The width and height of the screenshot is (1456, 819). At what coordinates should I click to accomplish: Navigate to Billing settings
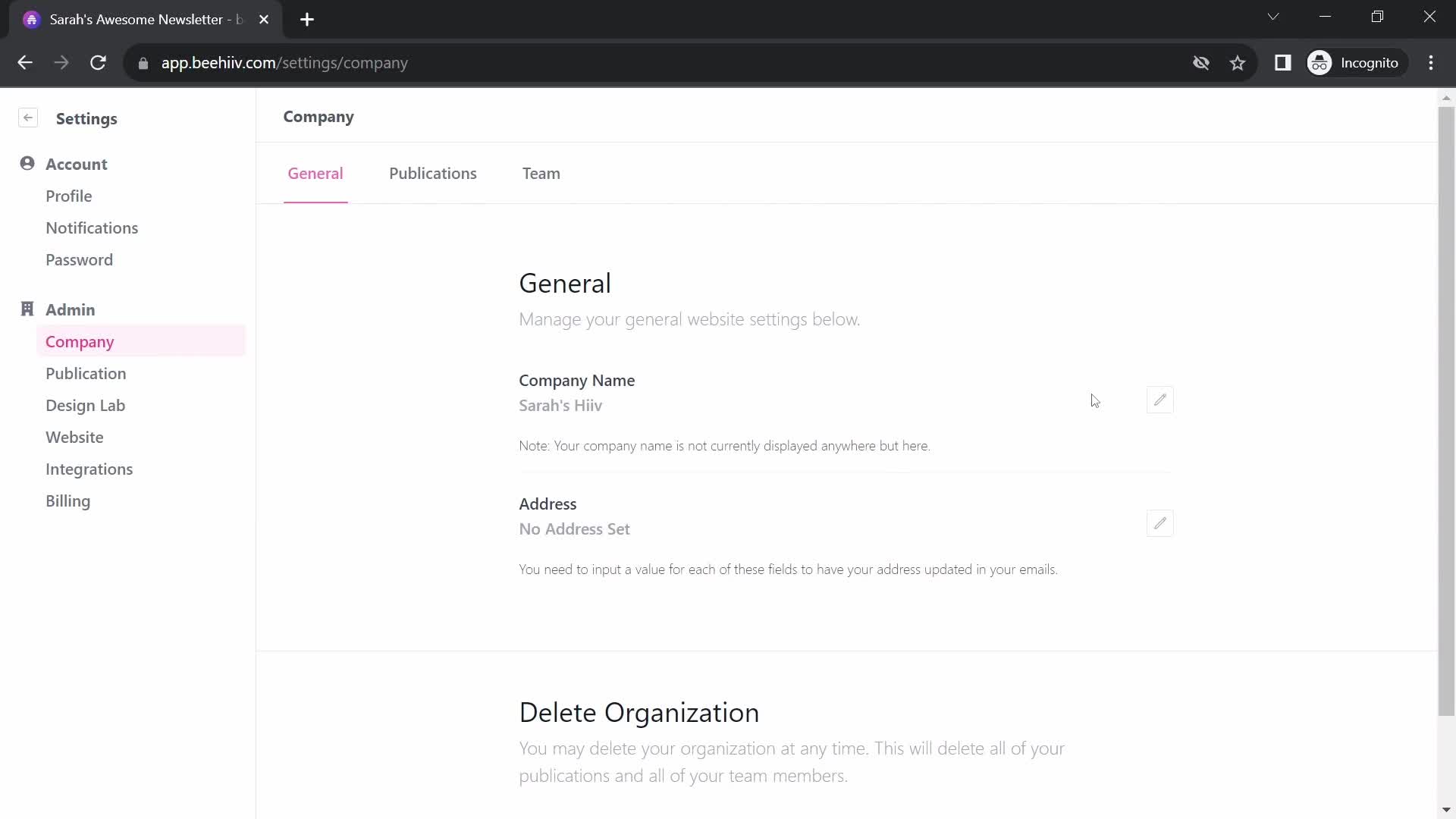point(68,500)
